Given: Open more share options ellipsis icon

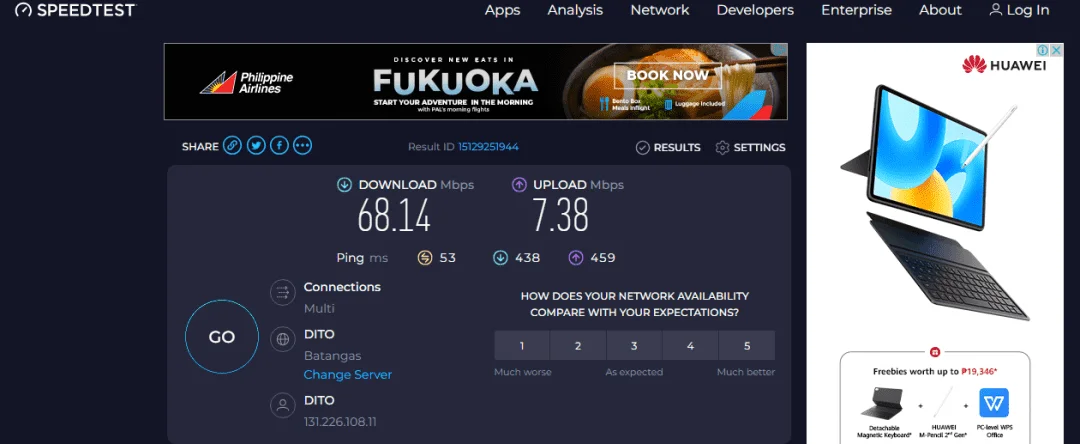Looking at the screenshot, I should [x=302, y=145].
